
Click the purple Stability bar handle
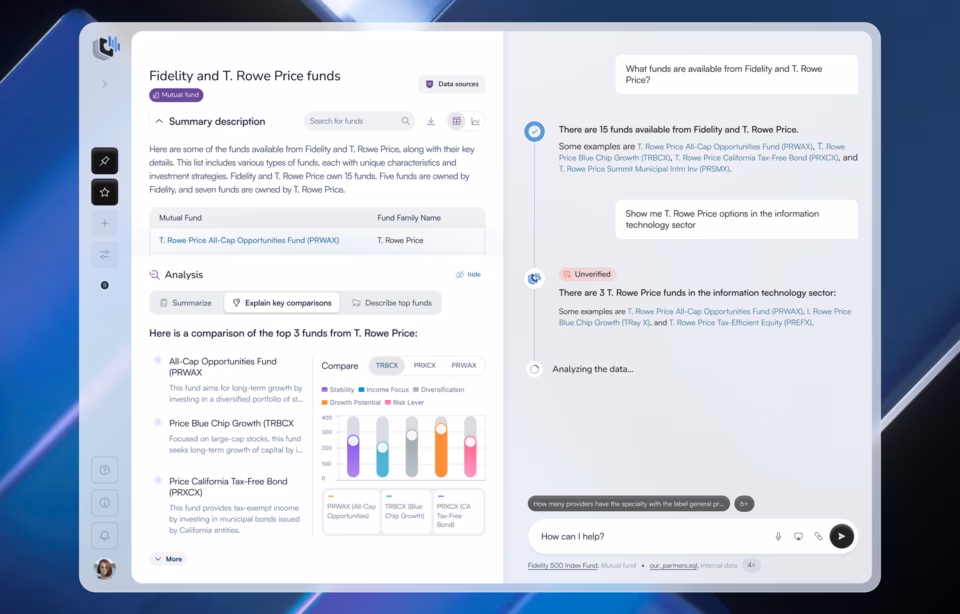353,441
